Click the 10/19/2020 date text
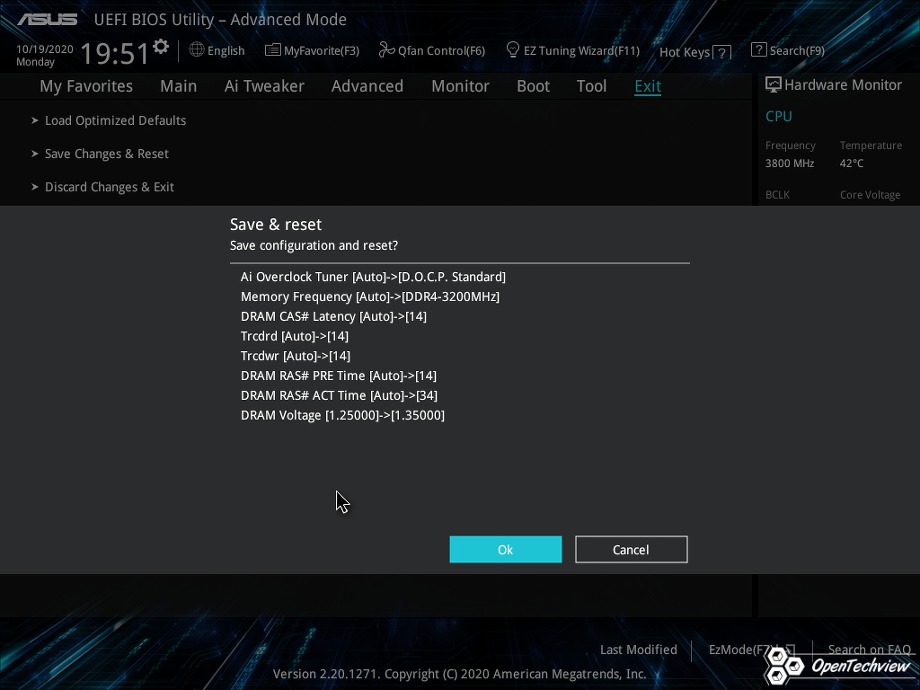This screenshot has width=920, height=690. pyautogui.click(x=45, y=49)
